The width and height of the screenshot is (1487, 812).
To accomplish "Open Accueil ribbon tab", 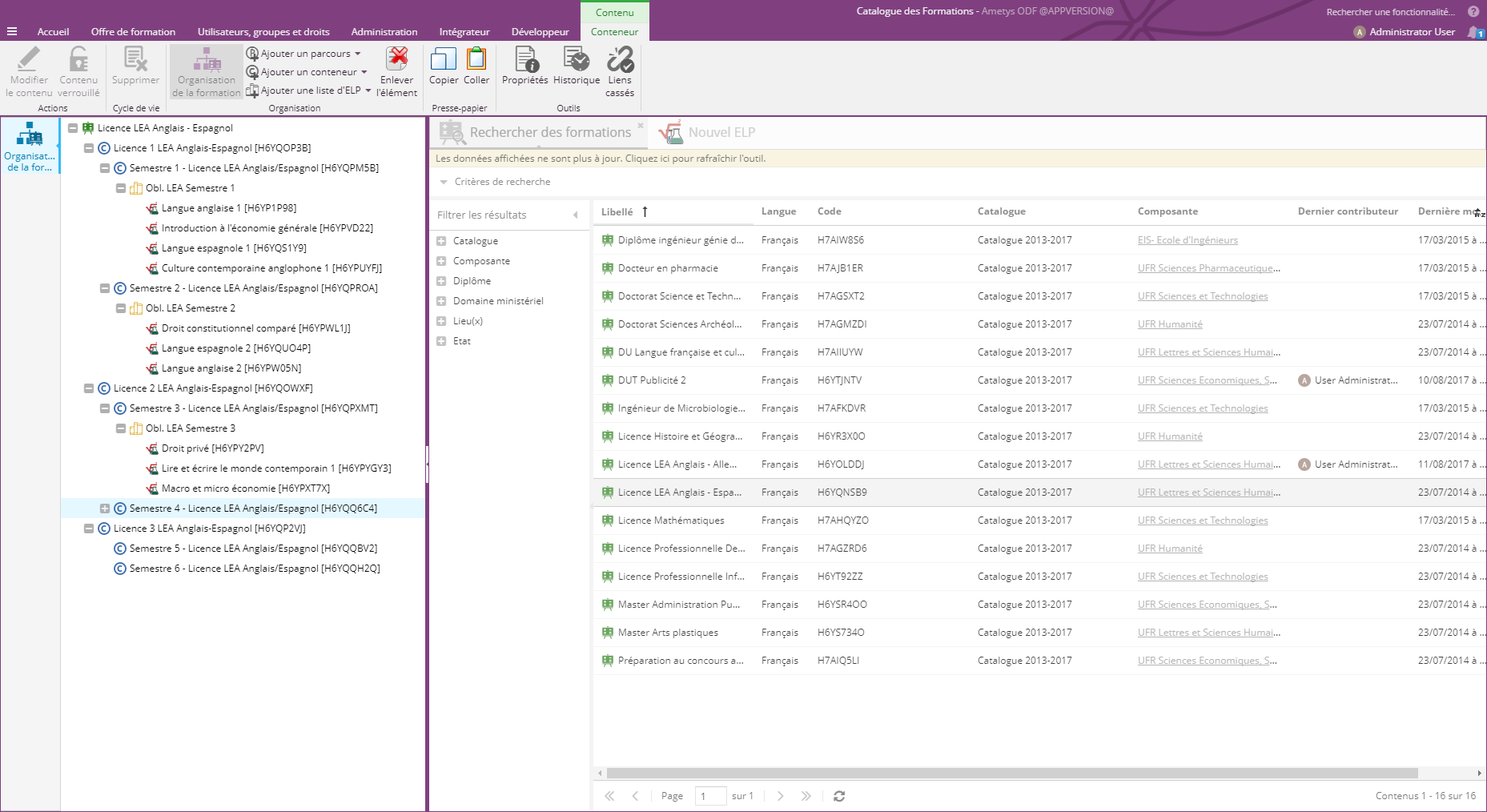I will pos(53,32).
